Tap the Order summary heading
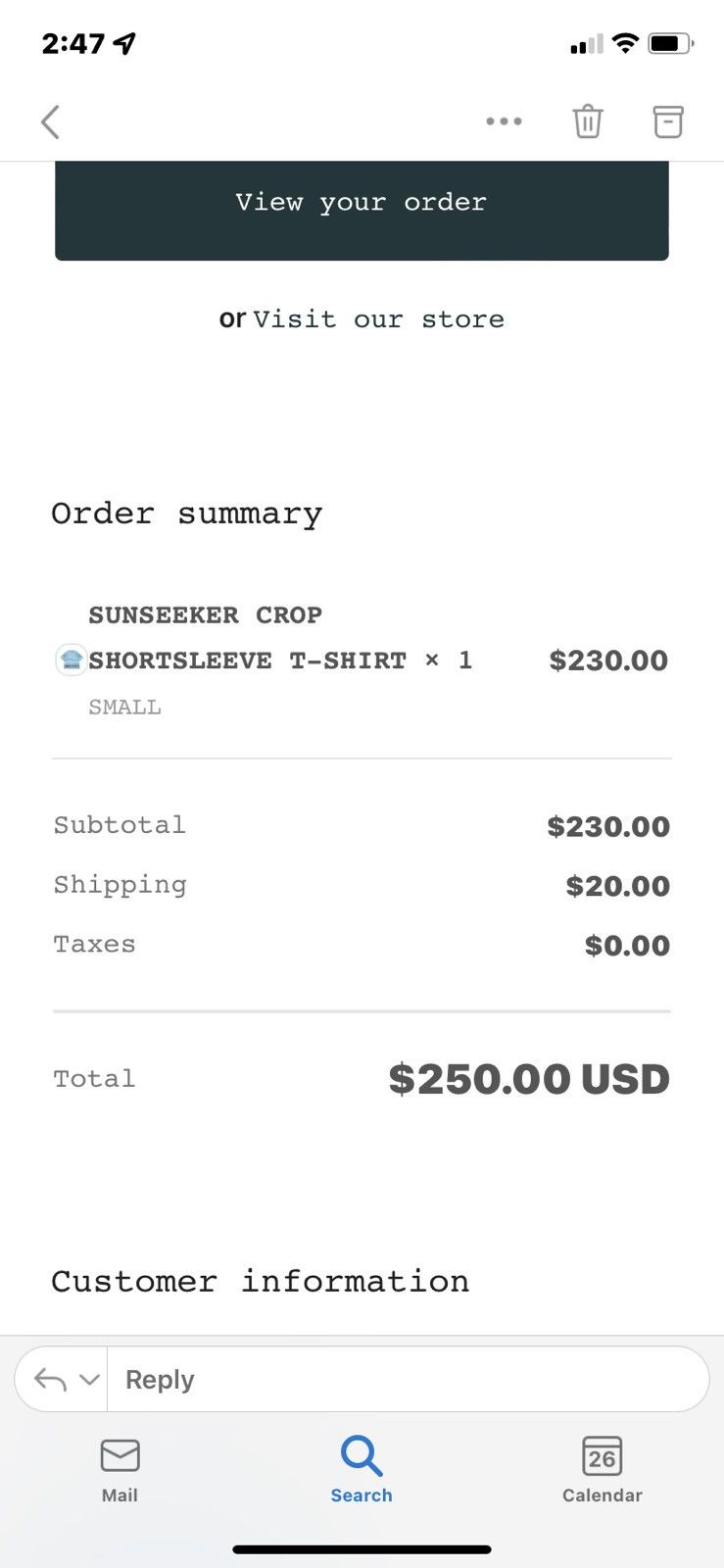Viewport: 724px width, 1568px height. click(187, 514)
